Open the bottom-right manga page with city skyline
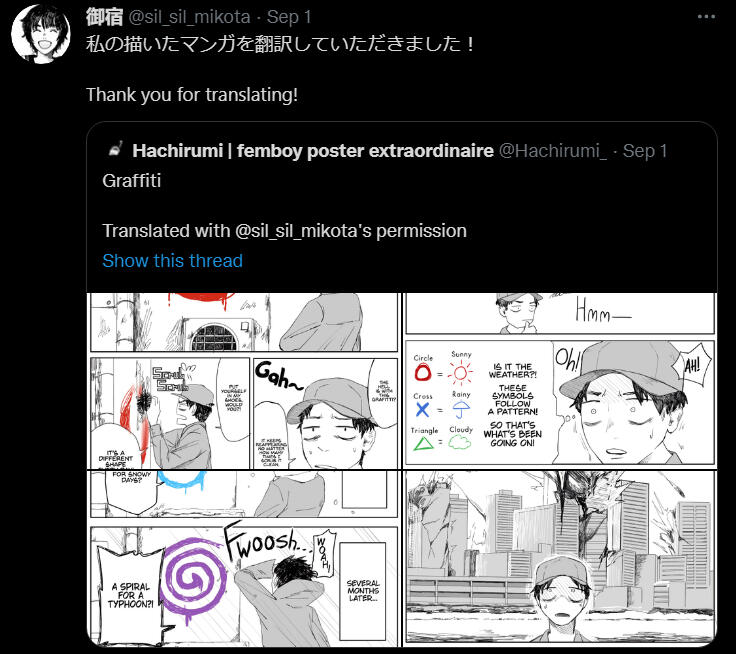This screenshot has height=654, width=736. [560, 559]
